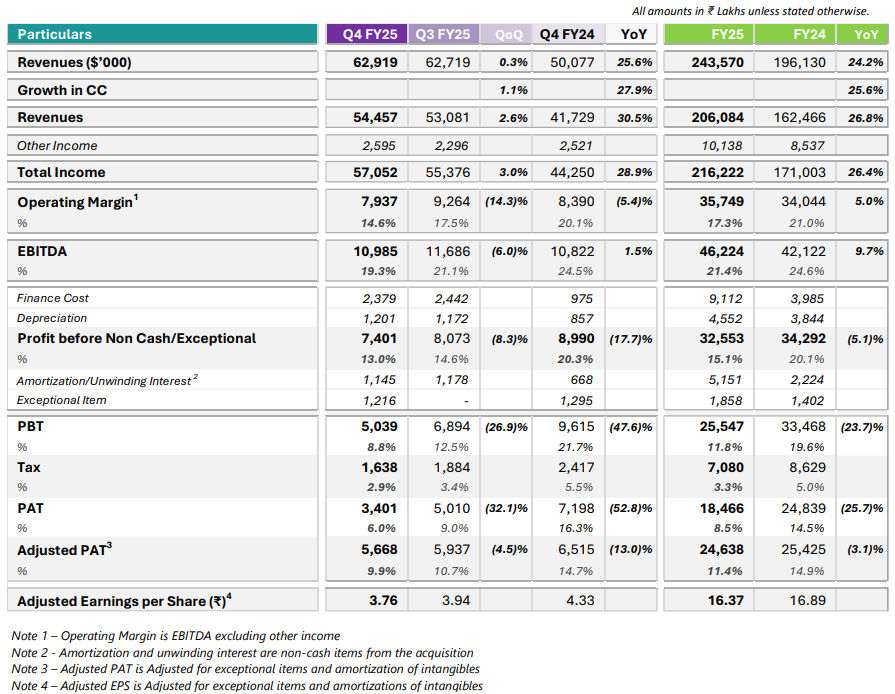Click the 2,379 finance cost cell

point(379,298)
